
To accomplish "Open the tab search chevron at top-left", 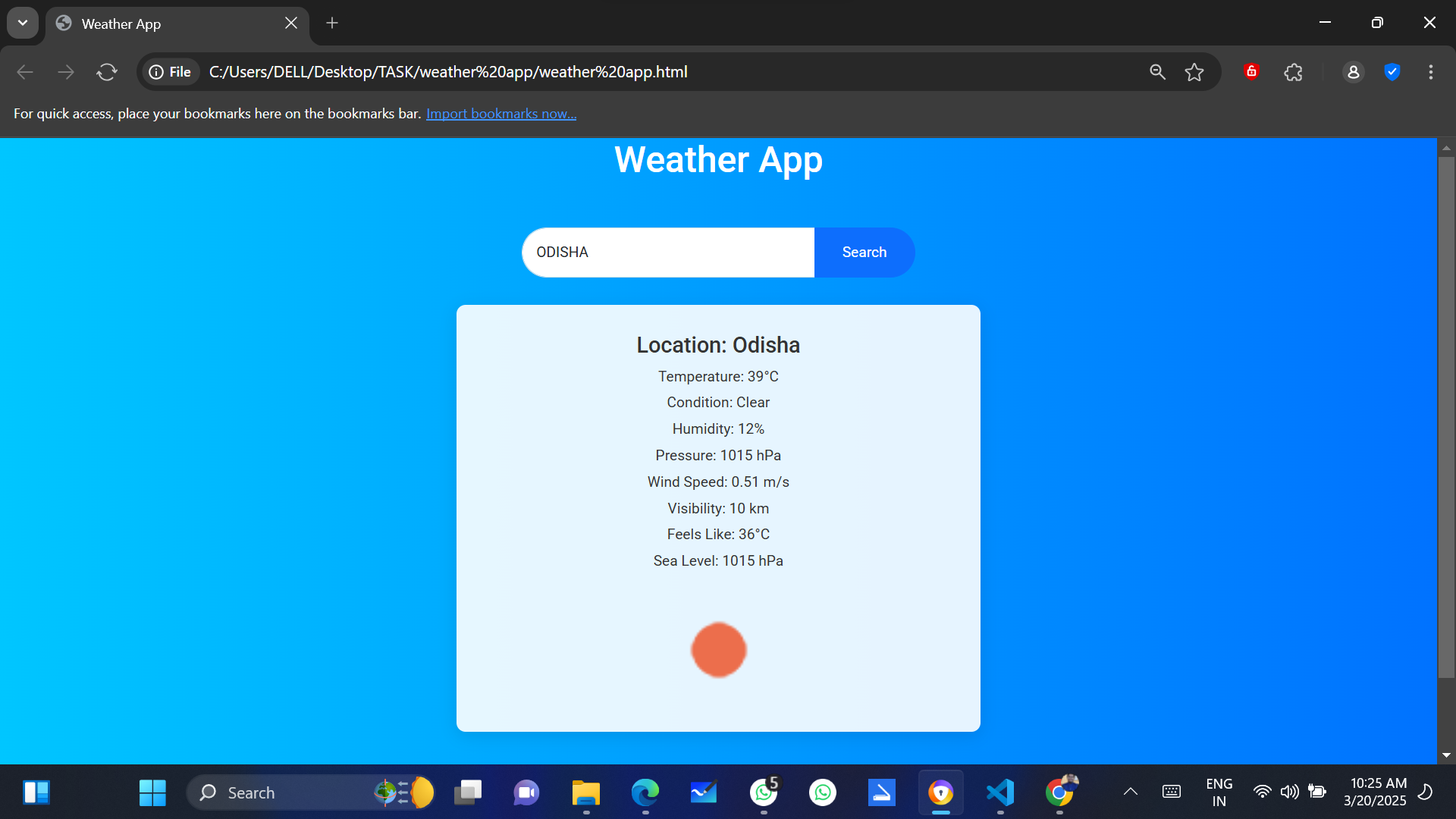I will pos(23,22).
